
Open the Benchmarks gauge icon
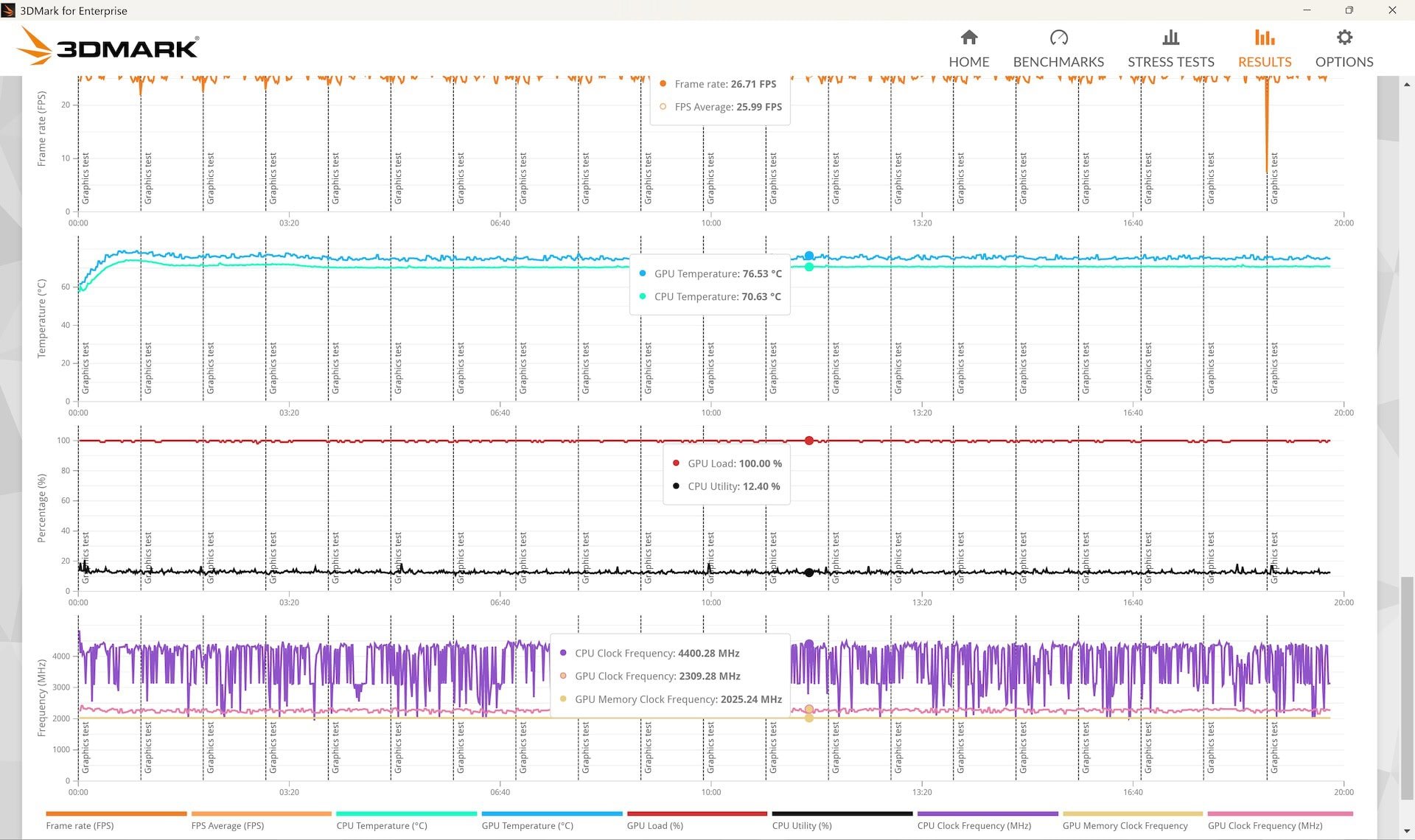pos(1058,38)
